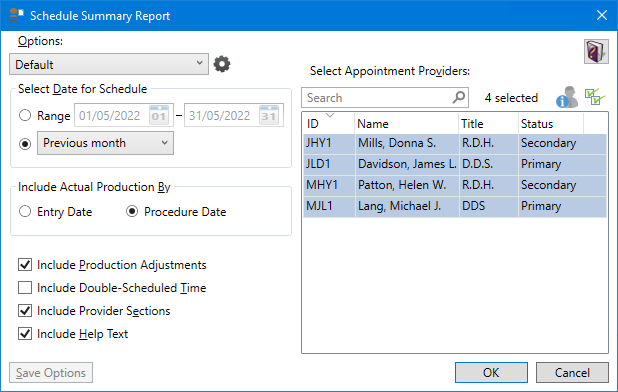The height and width of the screenshot is (392, 618).
Task: Select the Entry Date radio option
Action: (x=25, y=212)
